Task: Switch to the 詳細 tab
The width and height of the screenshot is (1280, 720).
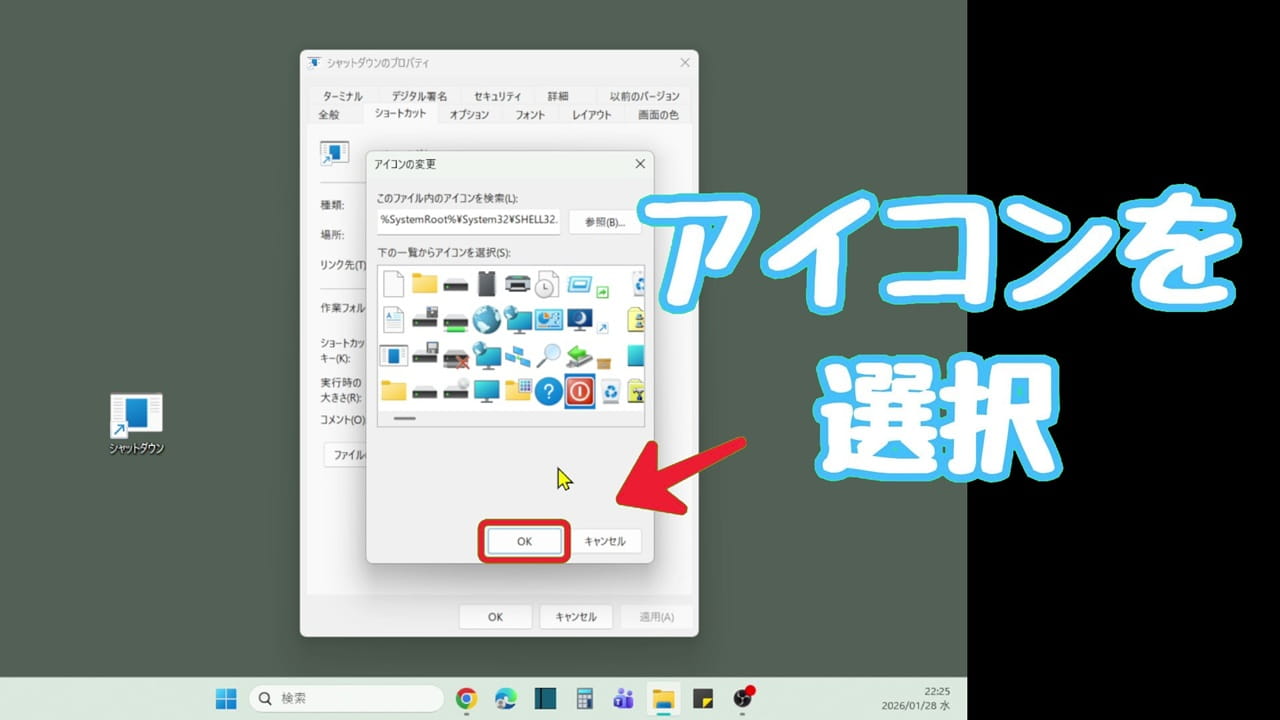Action: click(559, 96)
